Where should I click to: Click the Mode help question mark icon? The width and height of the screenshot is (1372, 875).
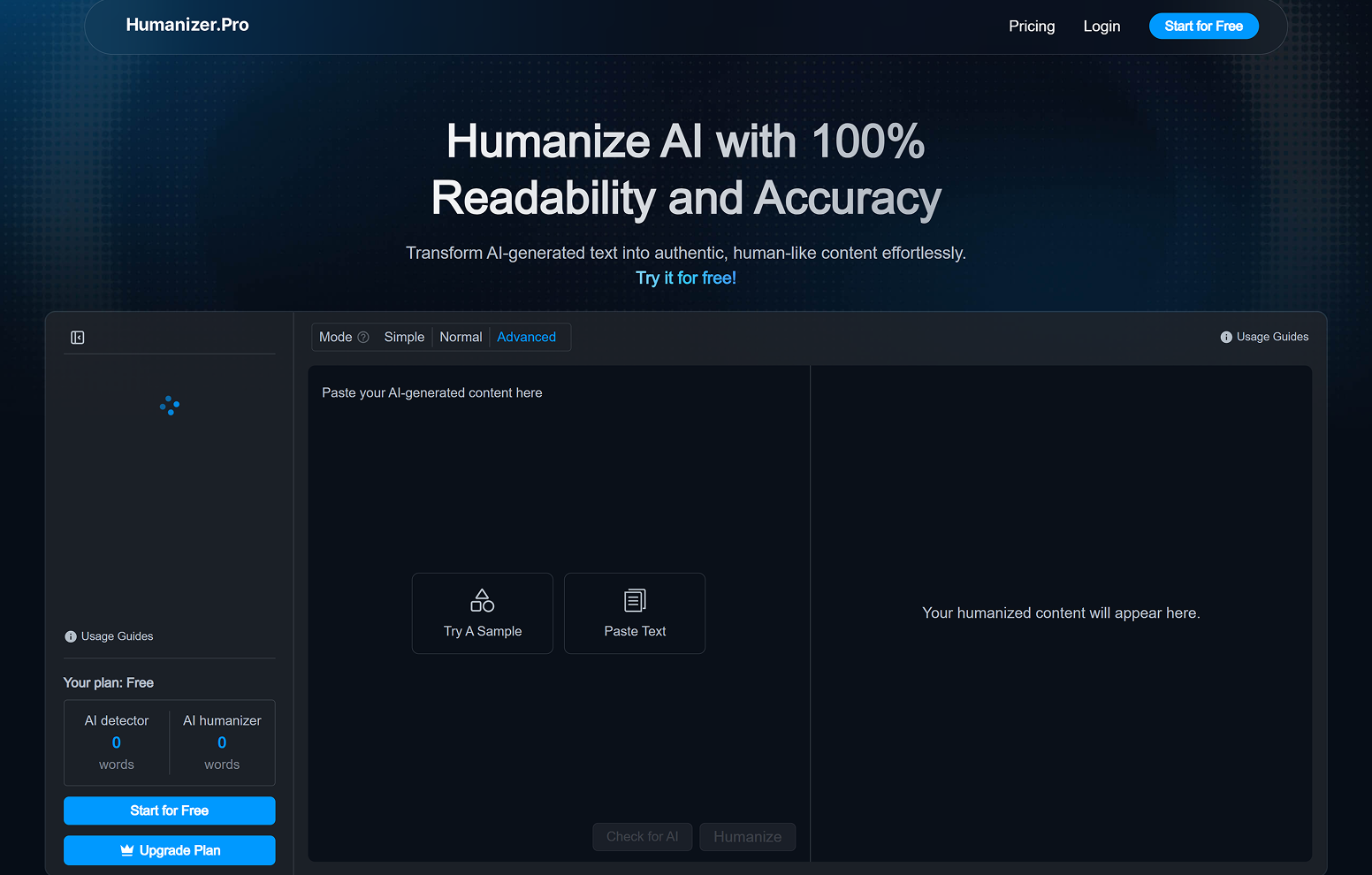point(363,337)
